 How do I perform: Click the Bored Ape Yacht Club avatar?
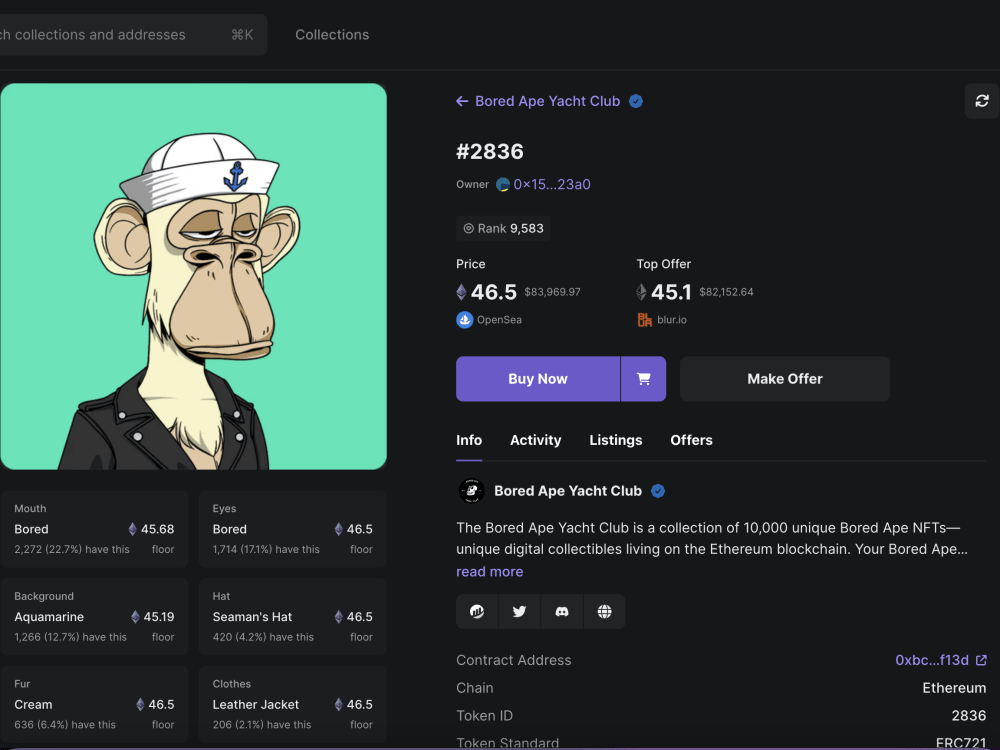pyautogui.click(x=471, y=491)
